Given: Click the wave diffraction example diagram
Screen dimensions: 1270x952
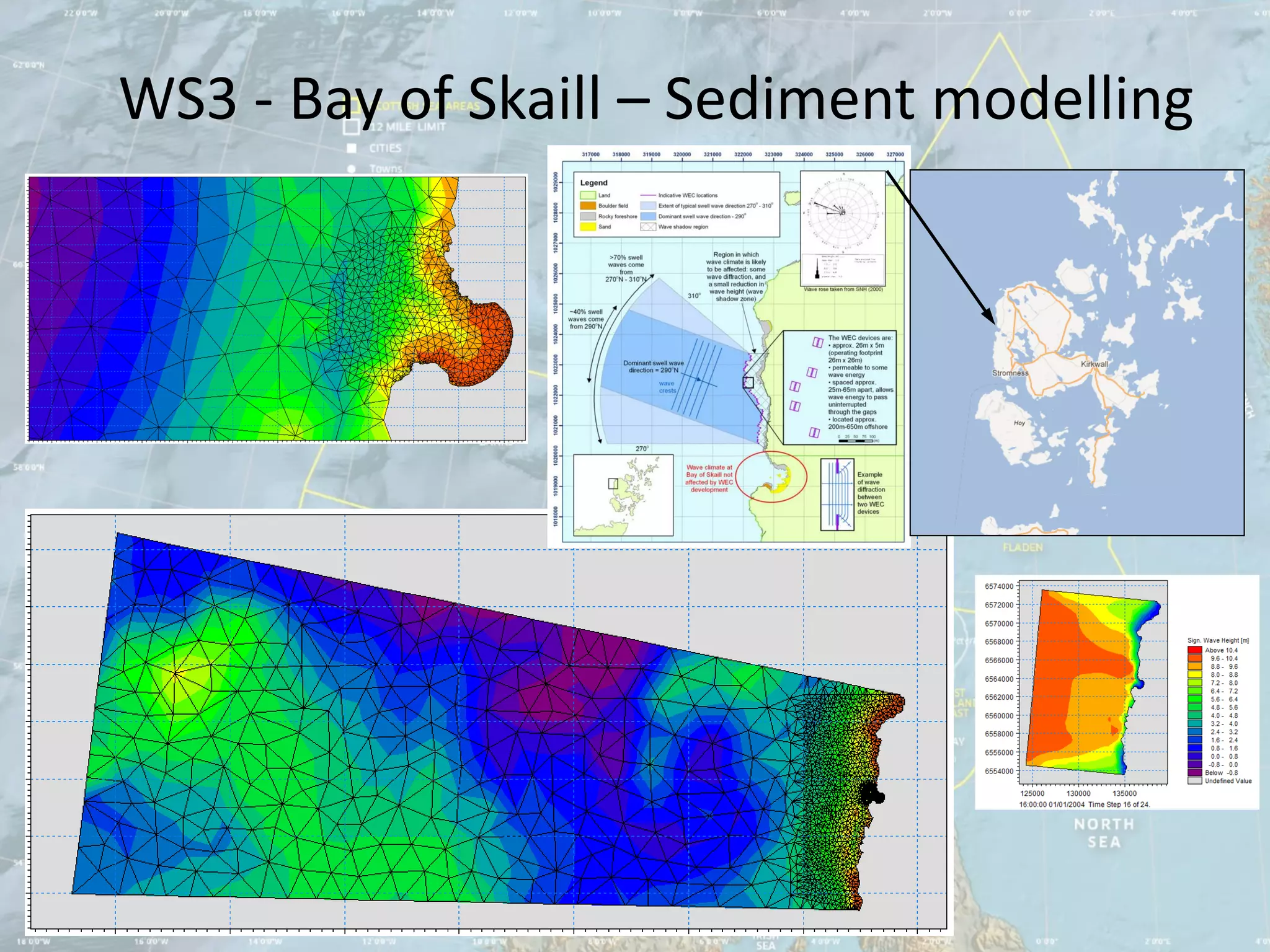Looking at the screenshot, I should tap(837, 495).
